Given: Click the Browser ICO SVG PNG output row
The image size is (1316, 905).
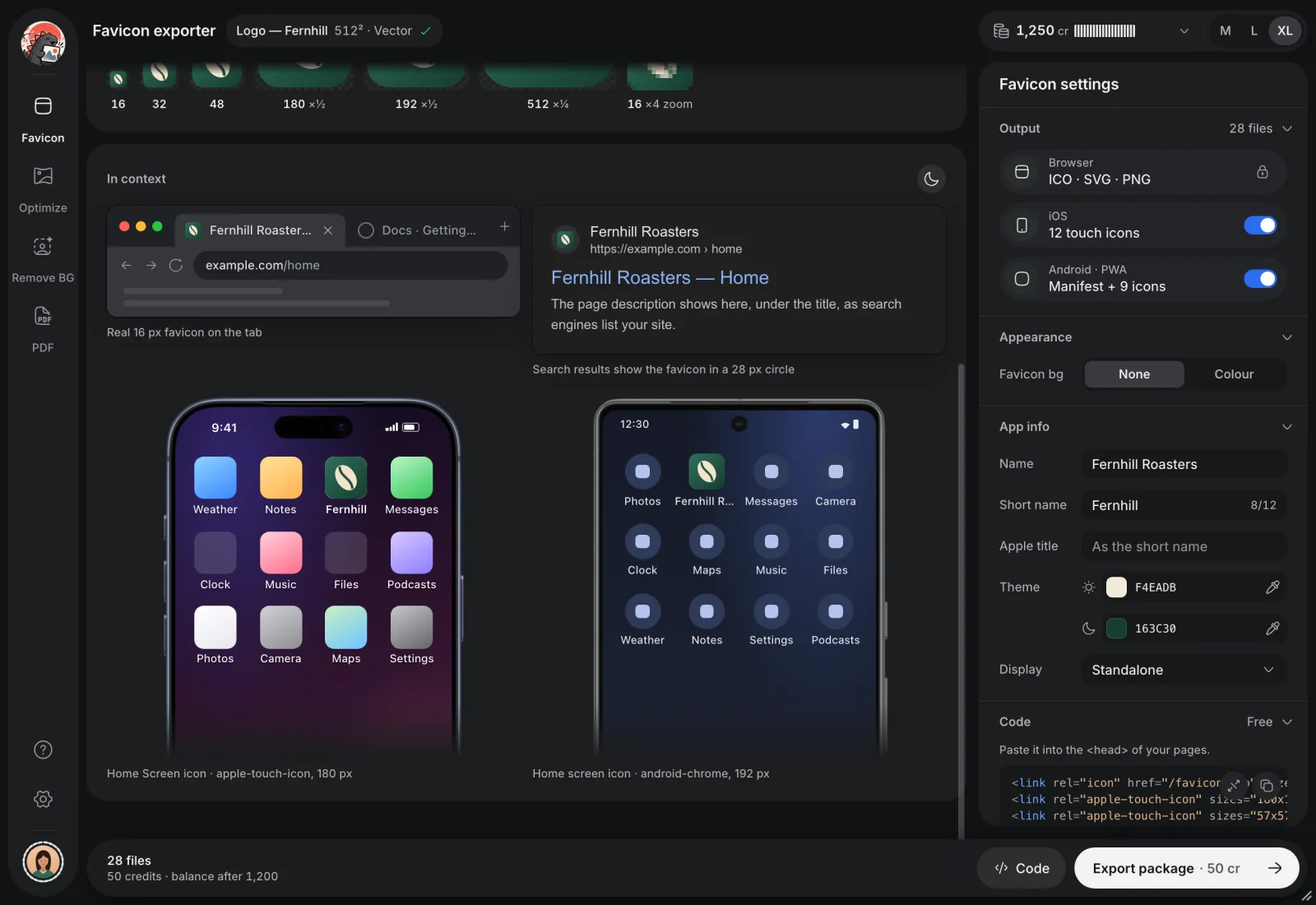Looking at the screenshot, I should tap(1143, 172).
